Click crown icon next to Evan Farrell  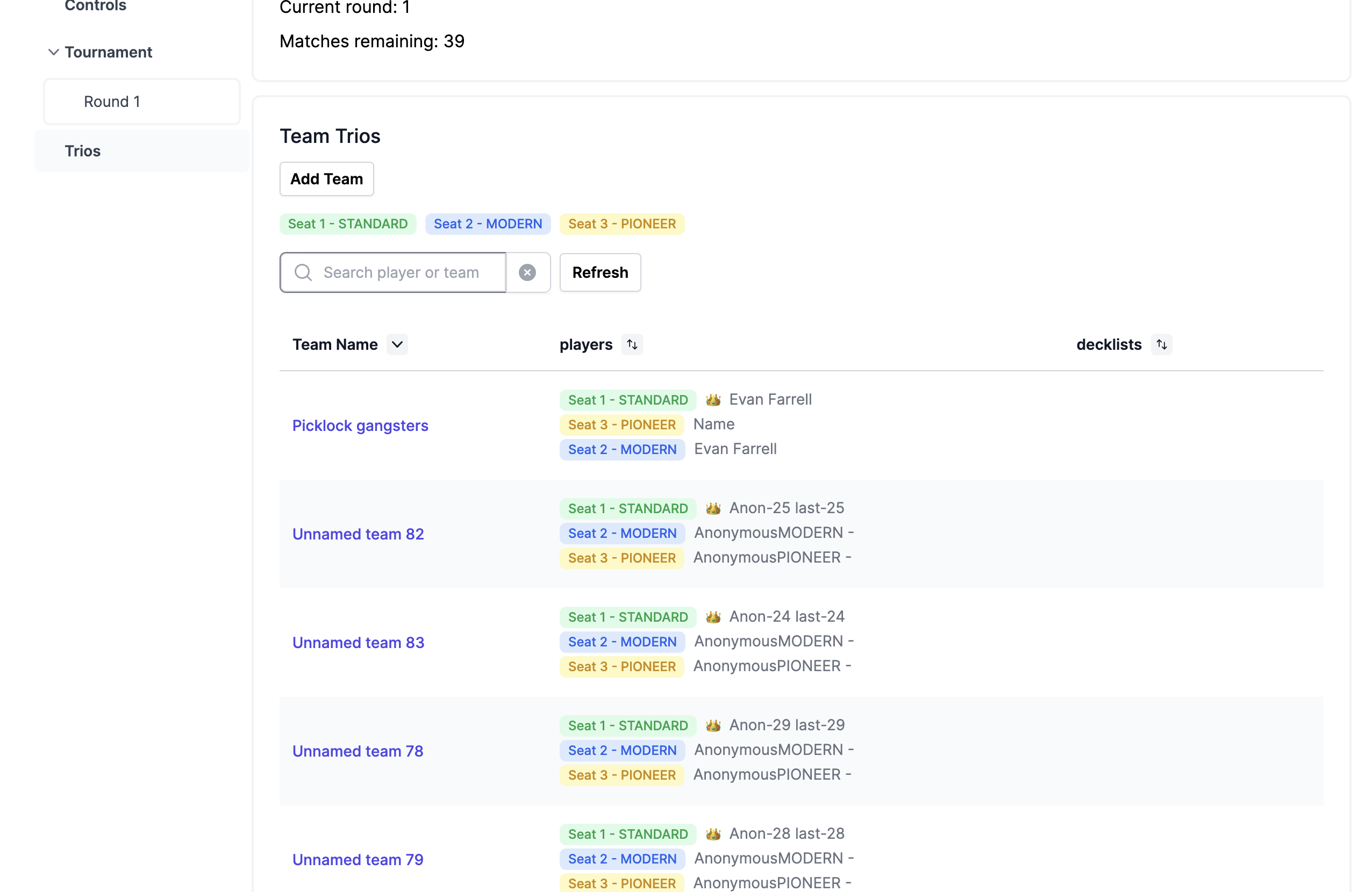(713, 400)
